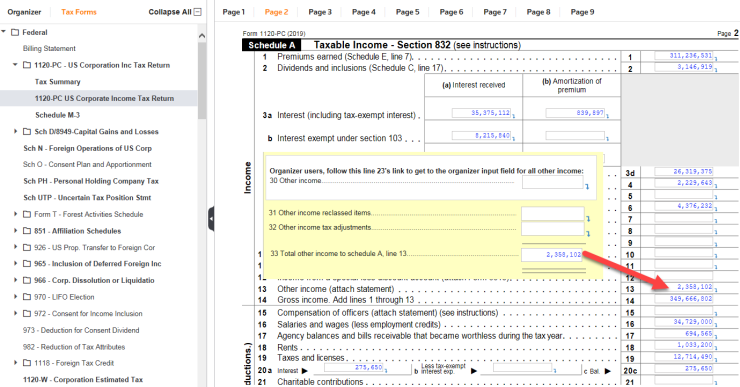Expand the Form T Forest Activities Schedule
Screen dimensions: 740x387
pyautogui.click(x=16, y=214)
